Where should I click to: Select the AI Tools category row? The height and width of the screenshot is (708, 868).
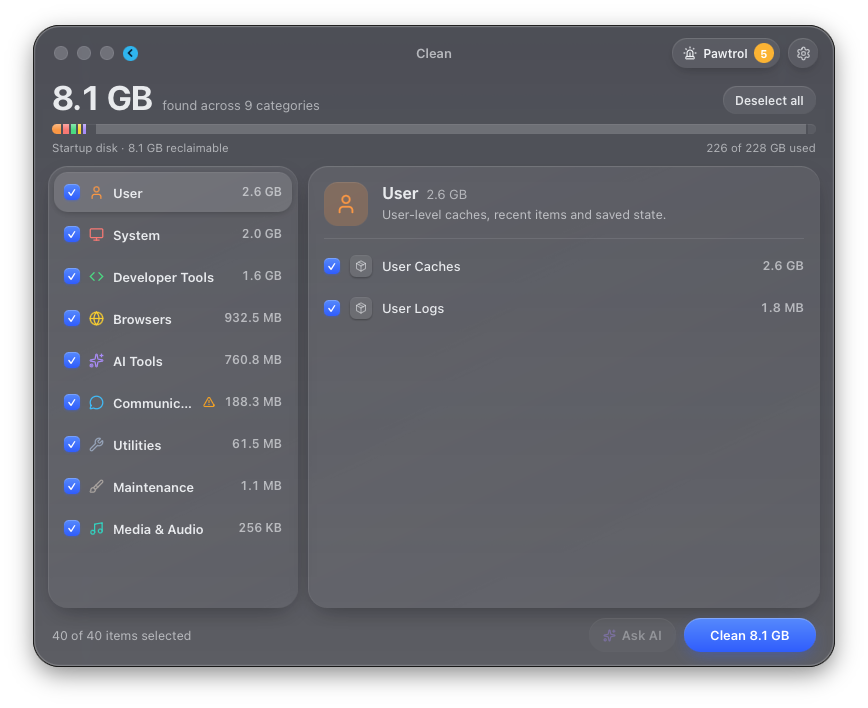pos(173,360)
